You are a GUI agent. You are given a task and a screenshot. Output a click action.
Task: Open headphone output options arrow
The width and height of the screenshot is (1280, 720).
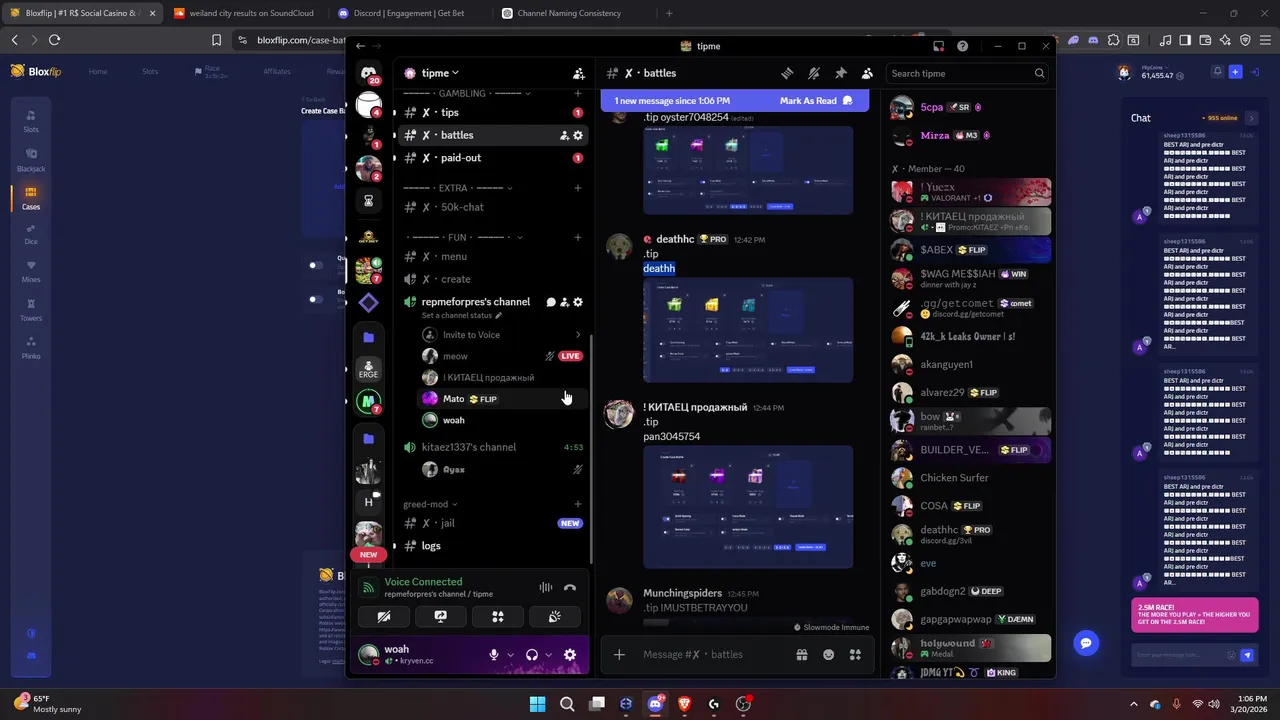(548, 655)
